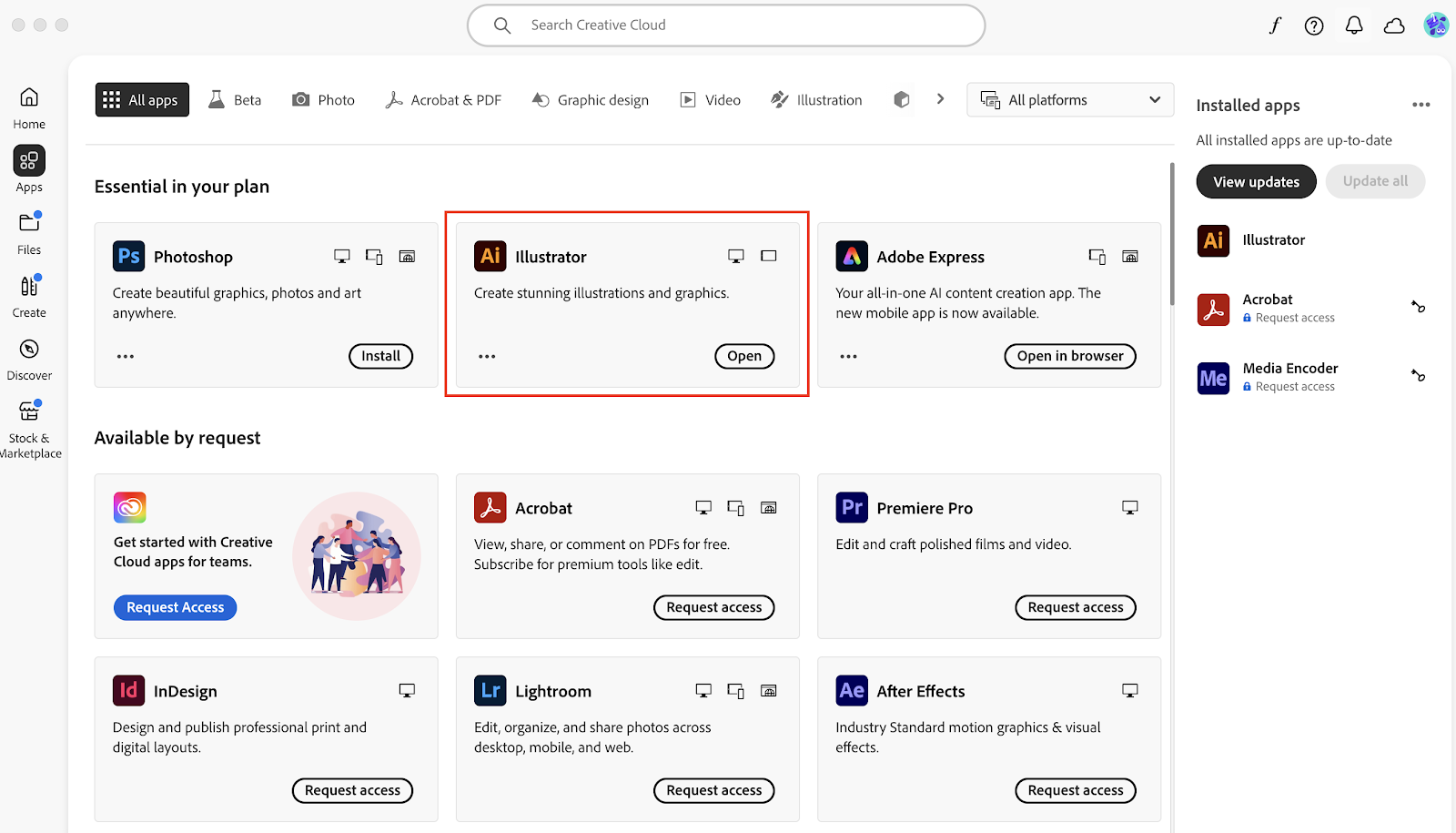Open the help question mark icon
This screenshot has height=833, width=1456.
coord(1314,25)
